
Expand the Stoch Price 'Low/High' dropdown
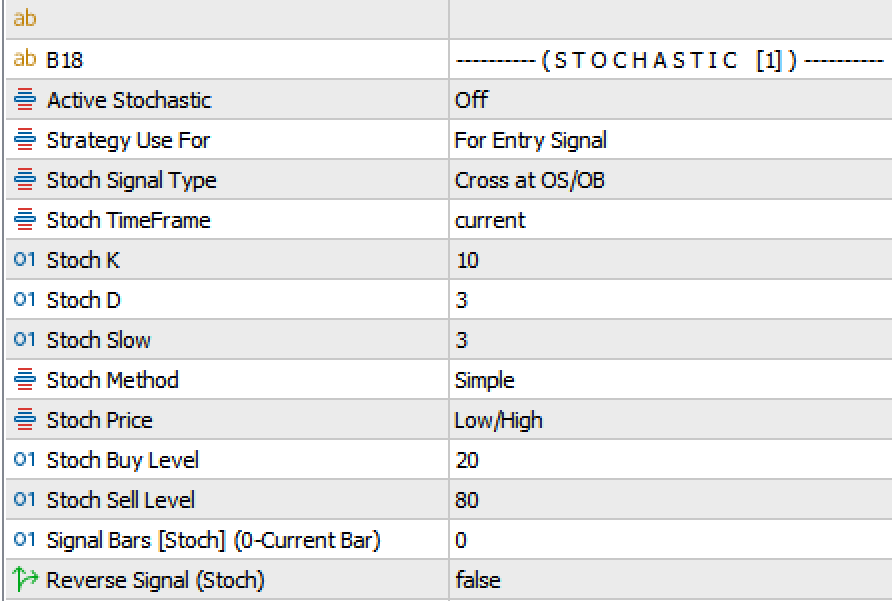(498, 420)
